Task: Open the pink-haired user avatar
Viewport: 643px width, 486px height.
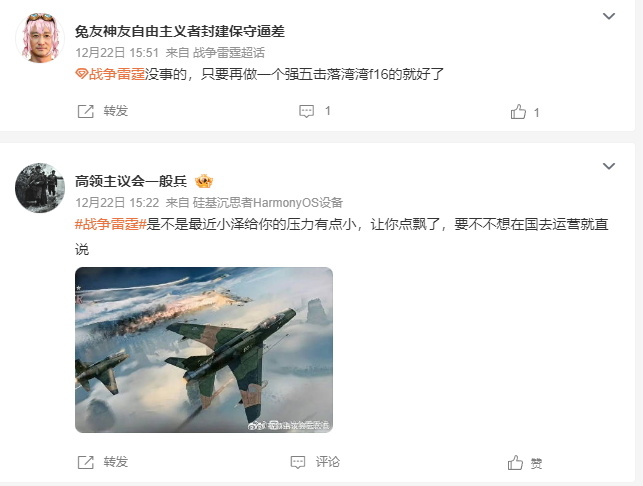Action: [x=40, y=38]
